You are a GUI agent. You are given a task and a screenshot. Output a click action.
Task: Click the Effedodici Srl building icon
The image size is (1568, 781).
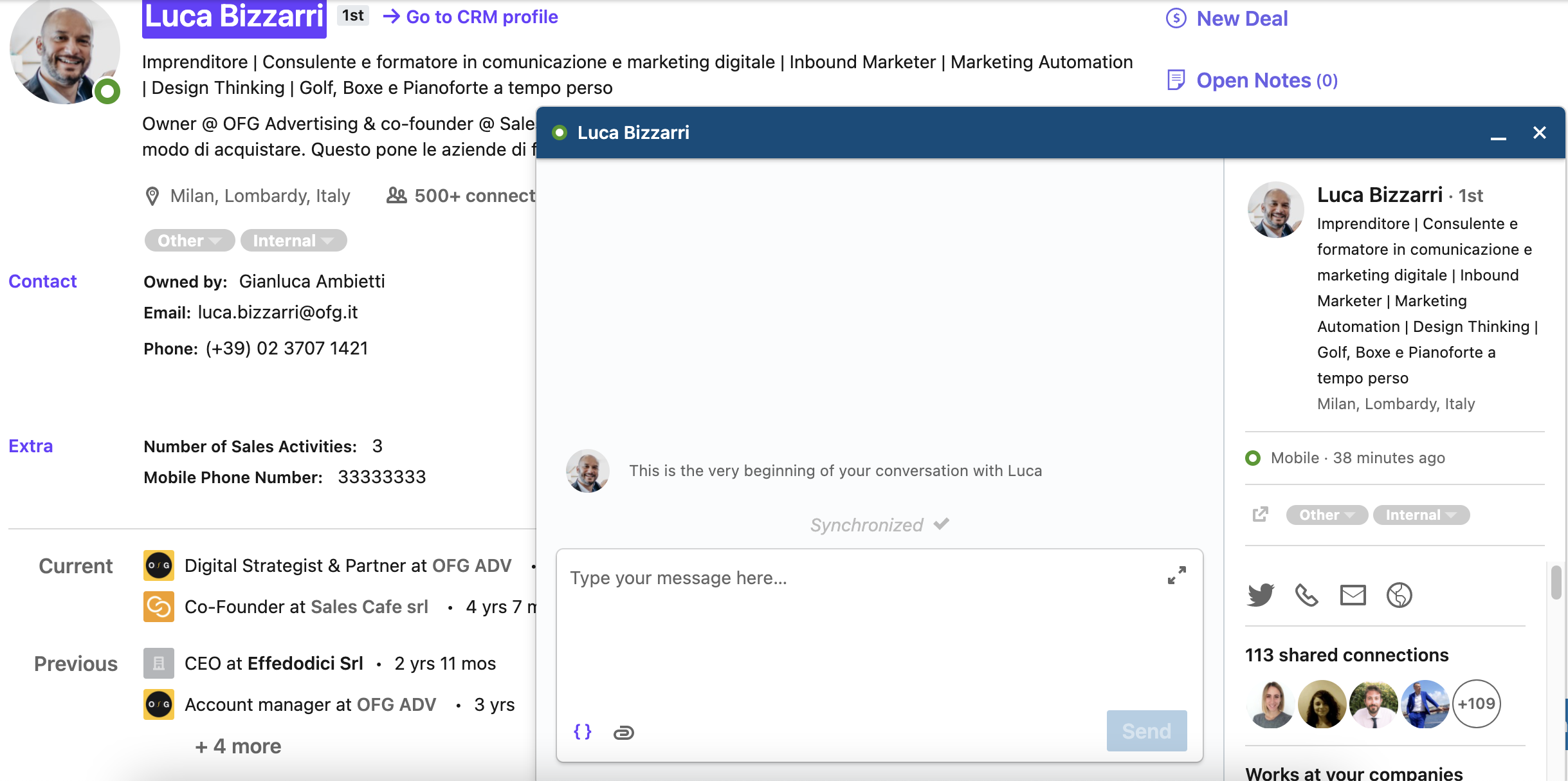(159, 663)
